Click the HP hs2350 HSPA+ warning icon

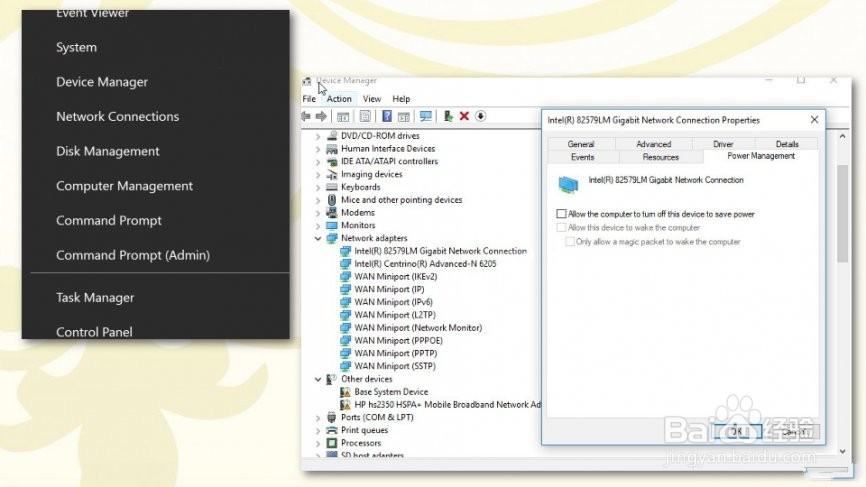tap(345, 404)
